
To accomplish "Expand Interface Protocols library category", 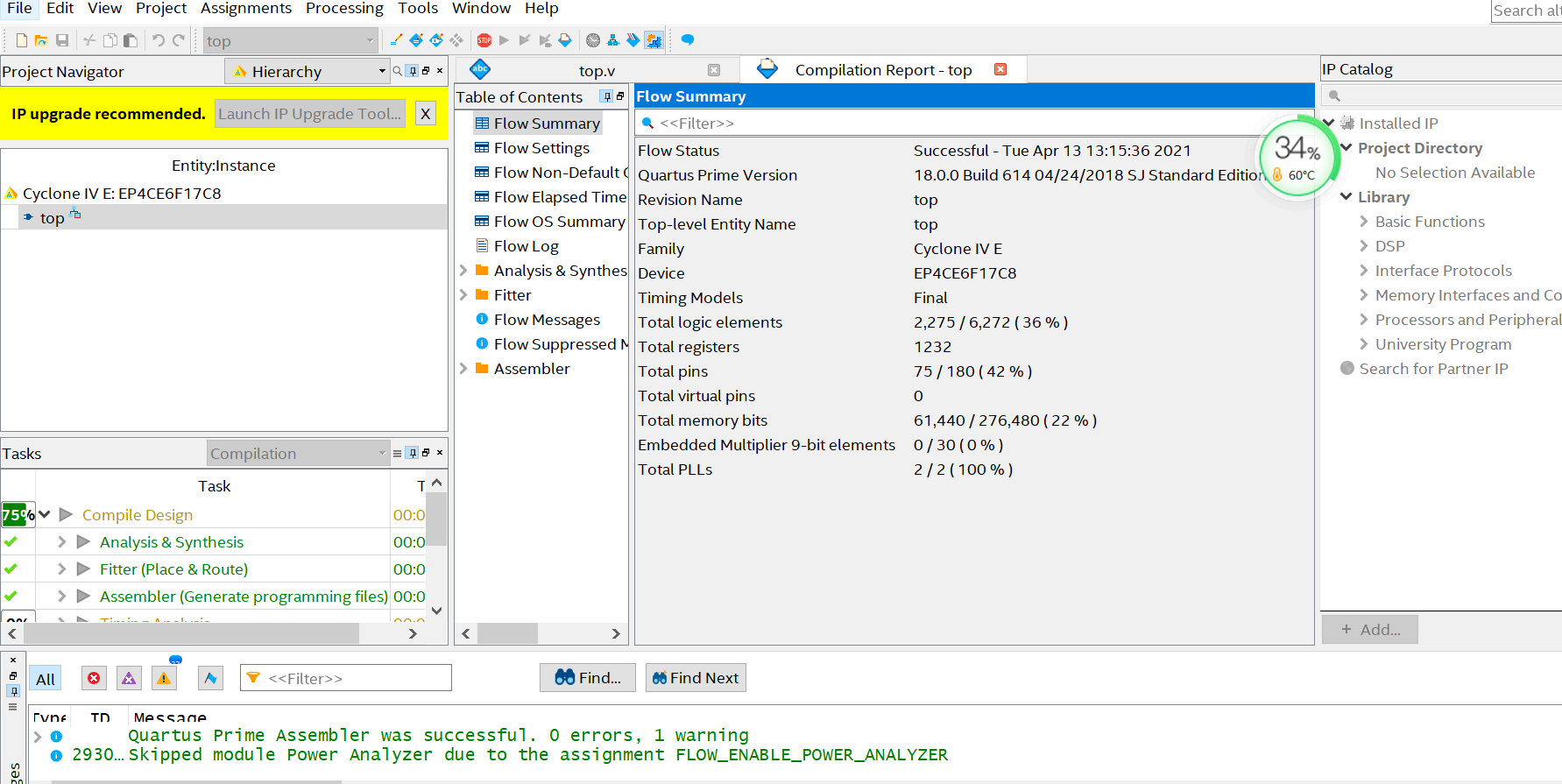I will 1364,271.
